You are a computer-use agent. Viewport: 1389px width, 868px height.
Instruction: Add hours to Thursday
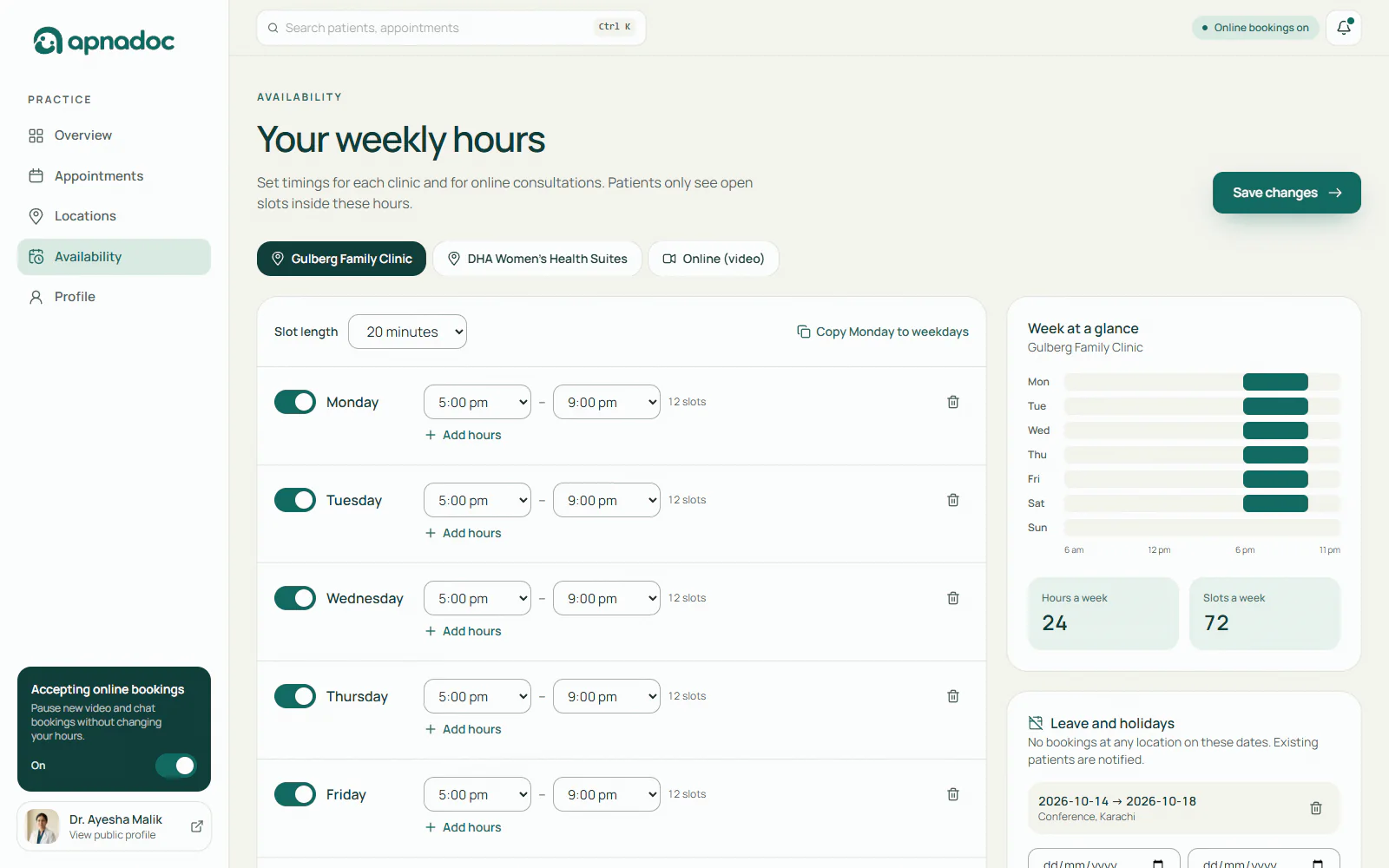tap(464, 729)
